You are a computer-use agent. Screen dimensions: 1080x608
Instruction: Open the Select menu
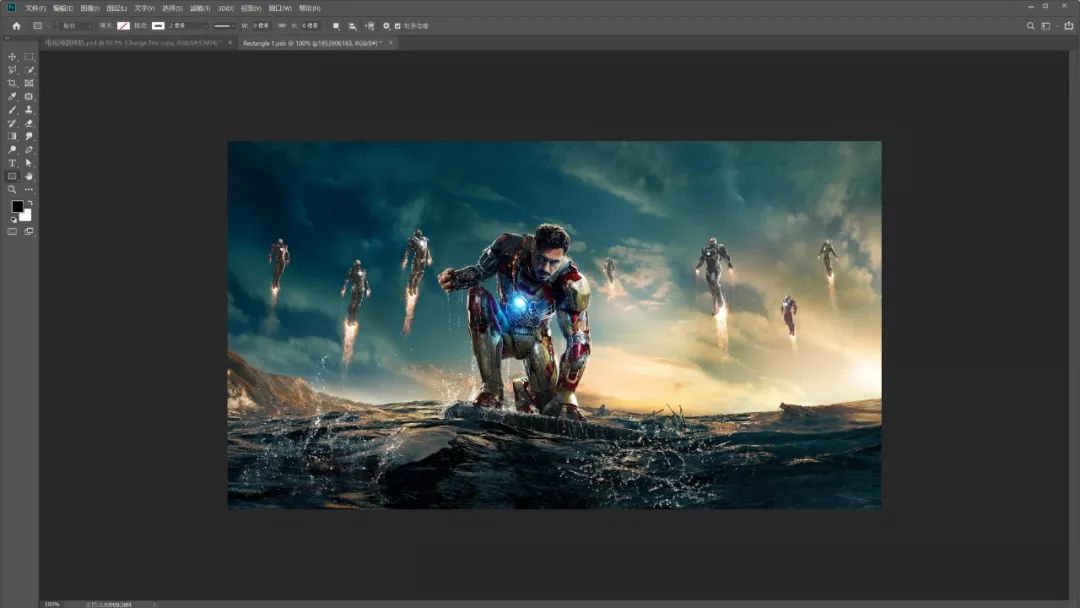172,8
